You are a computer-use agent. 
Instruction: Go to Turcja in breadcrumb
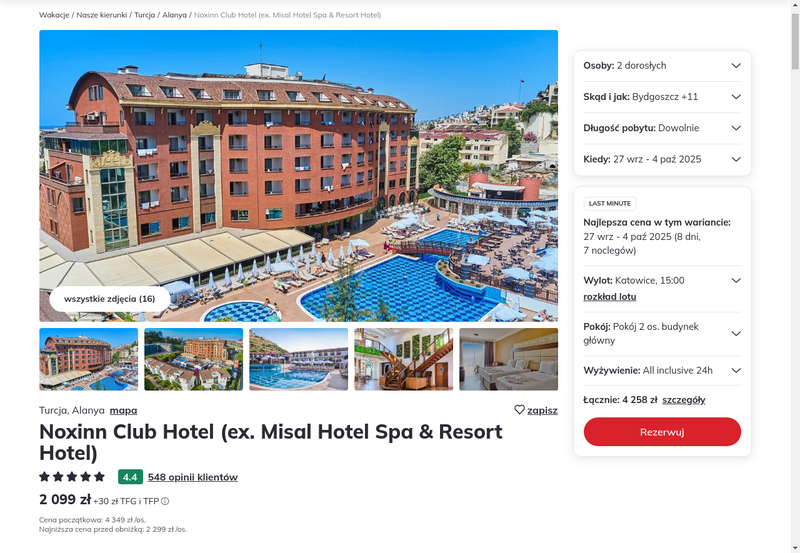[144, 15]
